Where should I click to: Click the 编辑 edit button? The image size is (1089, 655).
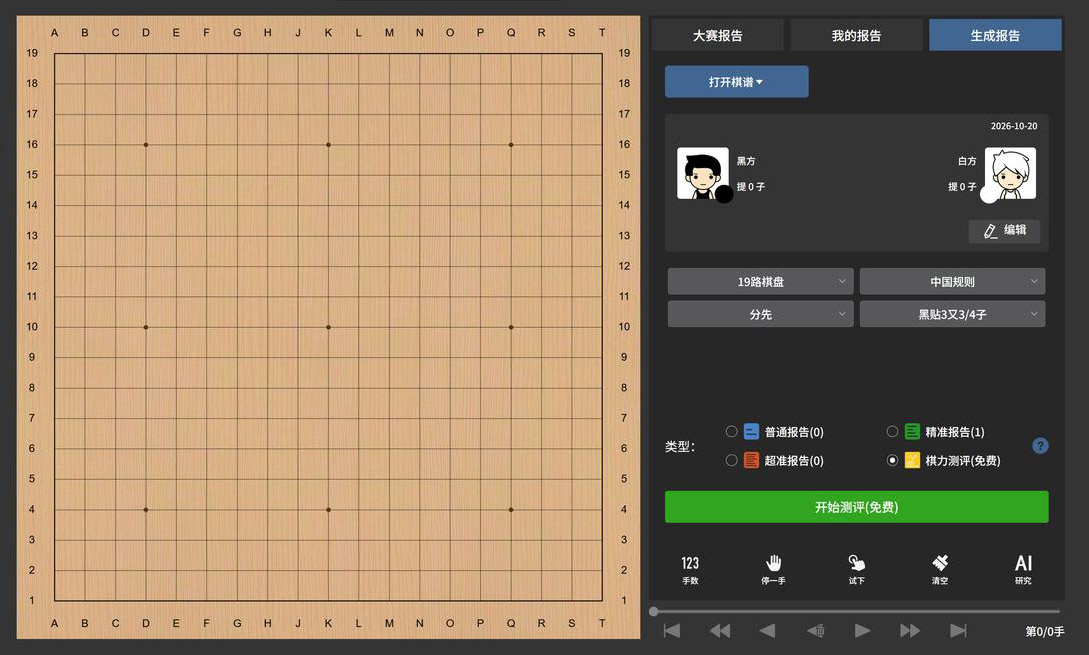pos(1004,231)
